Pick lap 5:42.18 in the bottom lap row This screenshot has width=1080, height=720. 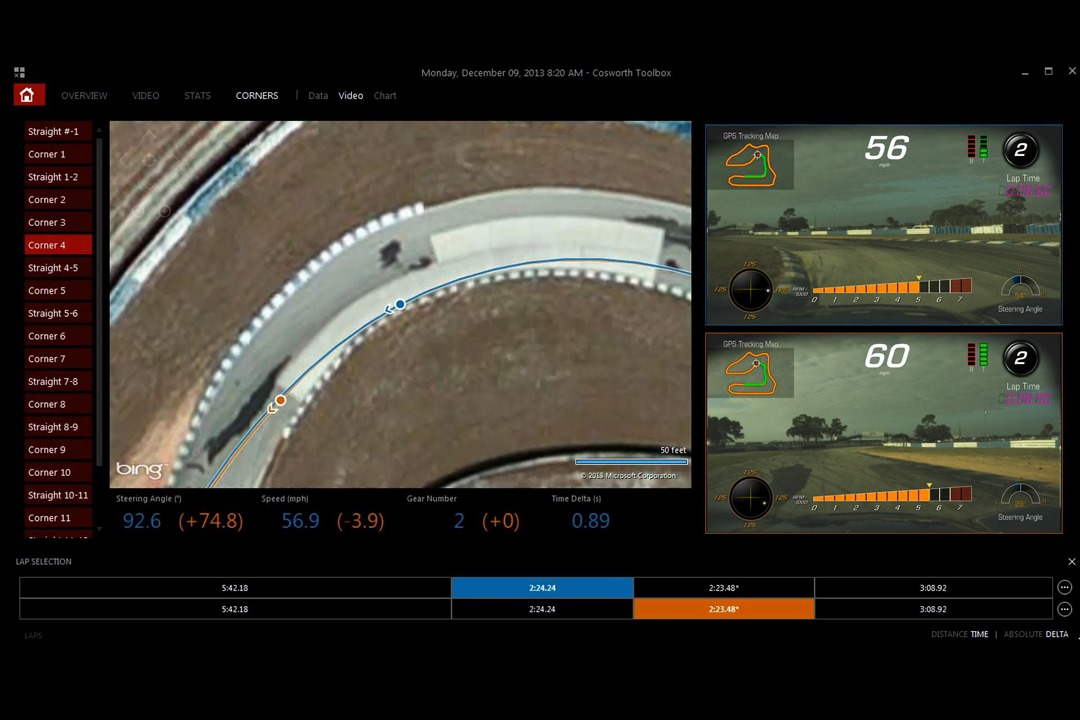coord(235,609)
